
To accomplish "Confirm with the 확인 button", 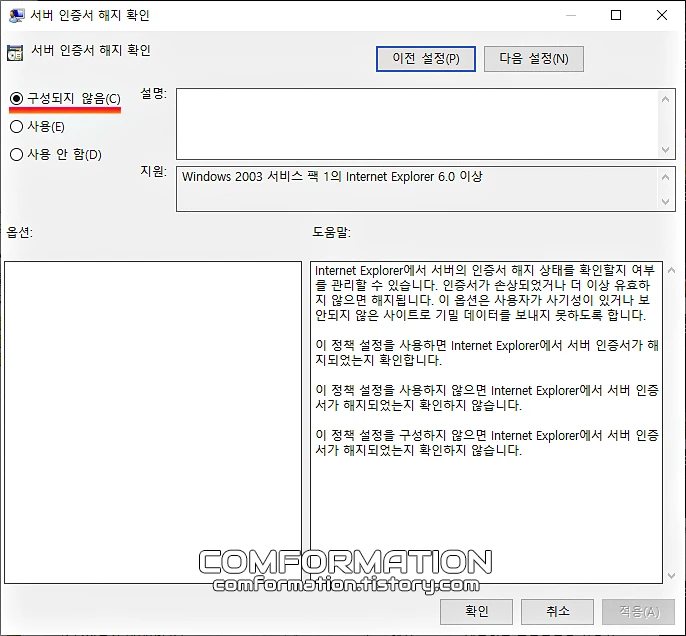I will click(476, 611).
